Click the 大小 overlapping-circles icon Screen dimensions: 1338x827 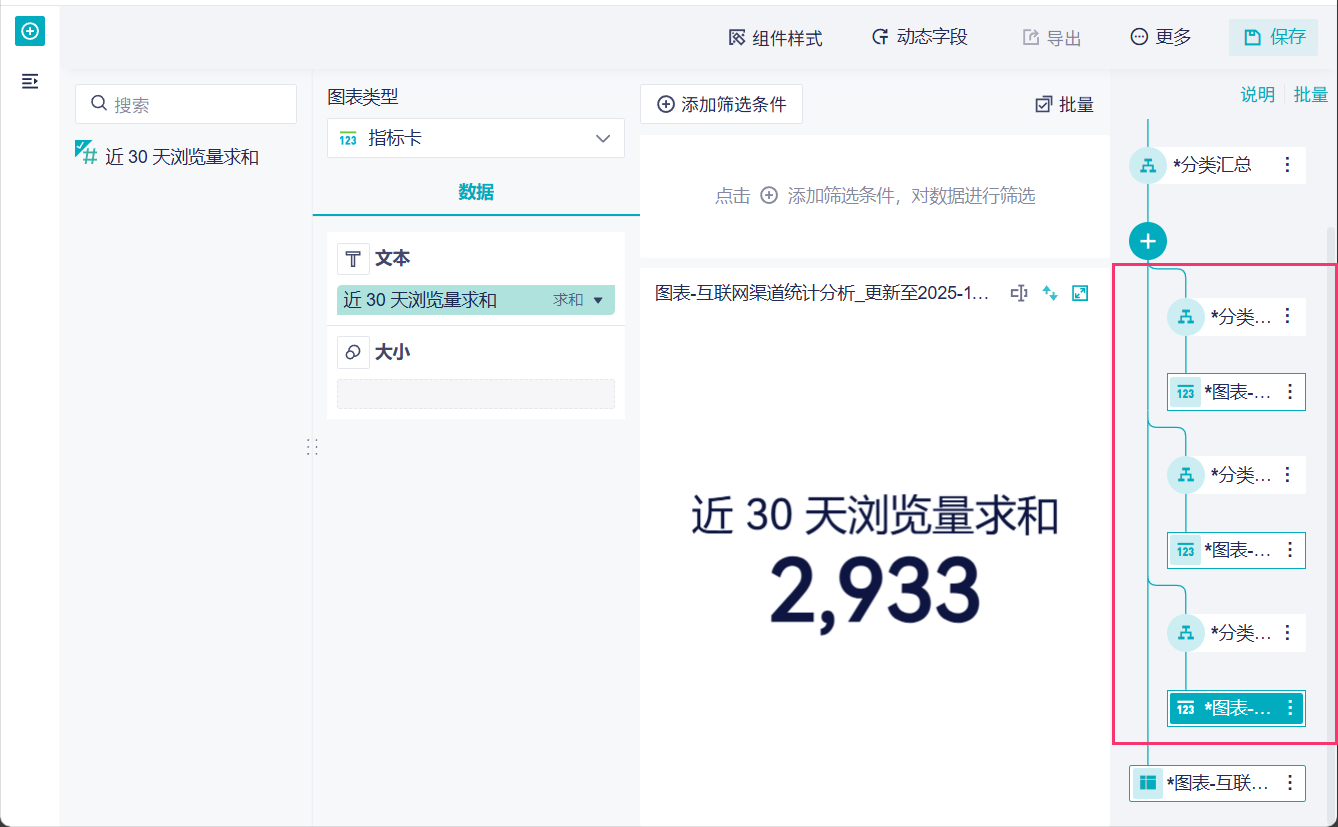[353, 352]
